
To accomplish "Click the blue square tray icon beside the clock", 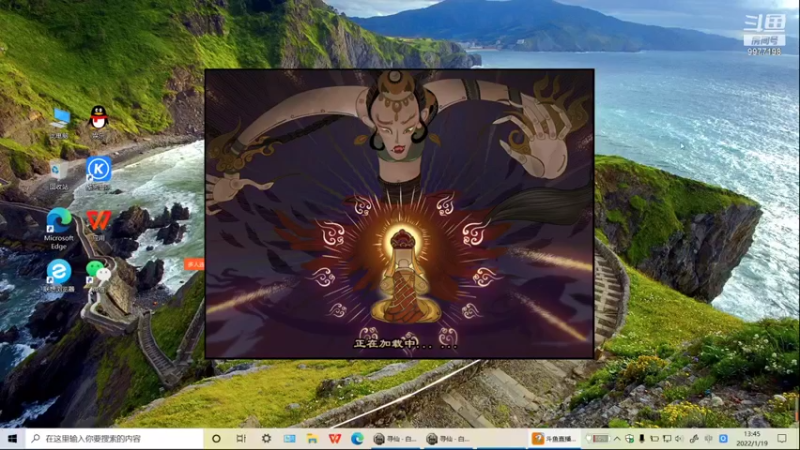I will click(x=723, y=439).
